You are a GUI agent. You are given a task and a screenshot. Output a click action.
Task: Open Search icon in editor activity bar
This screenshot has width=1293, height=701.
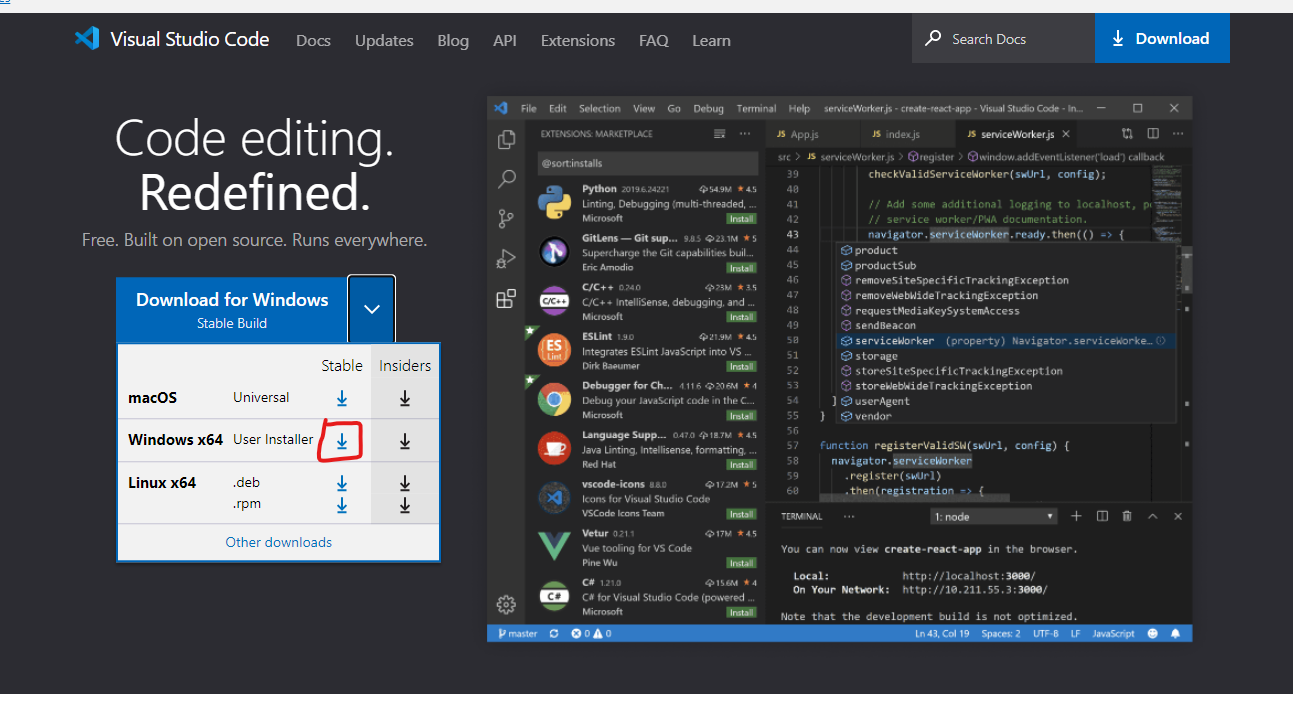[x=507, y=179]
